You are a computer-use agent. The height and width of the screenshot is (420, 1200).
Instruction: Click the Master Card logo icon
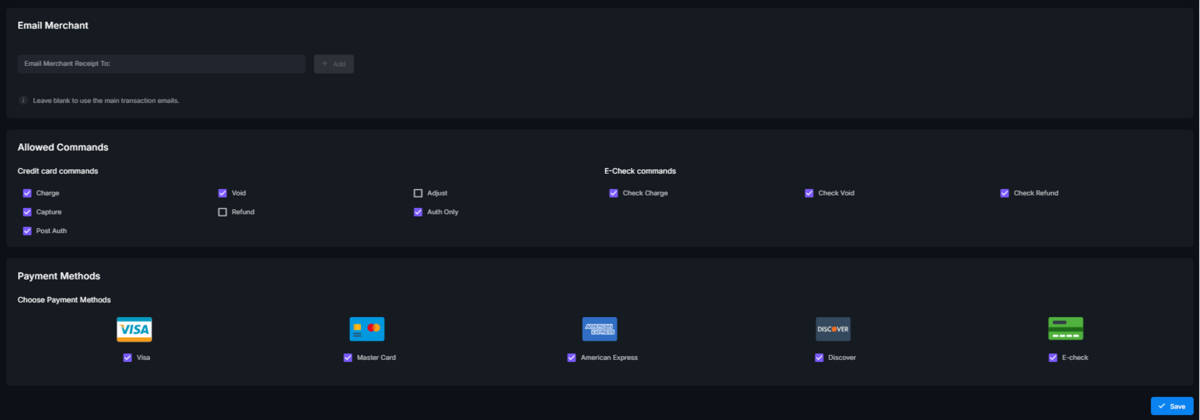click(367, 329)
